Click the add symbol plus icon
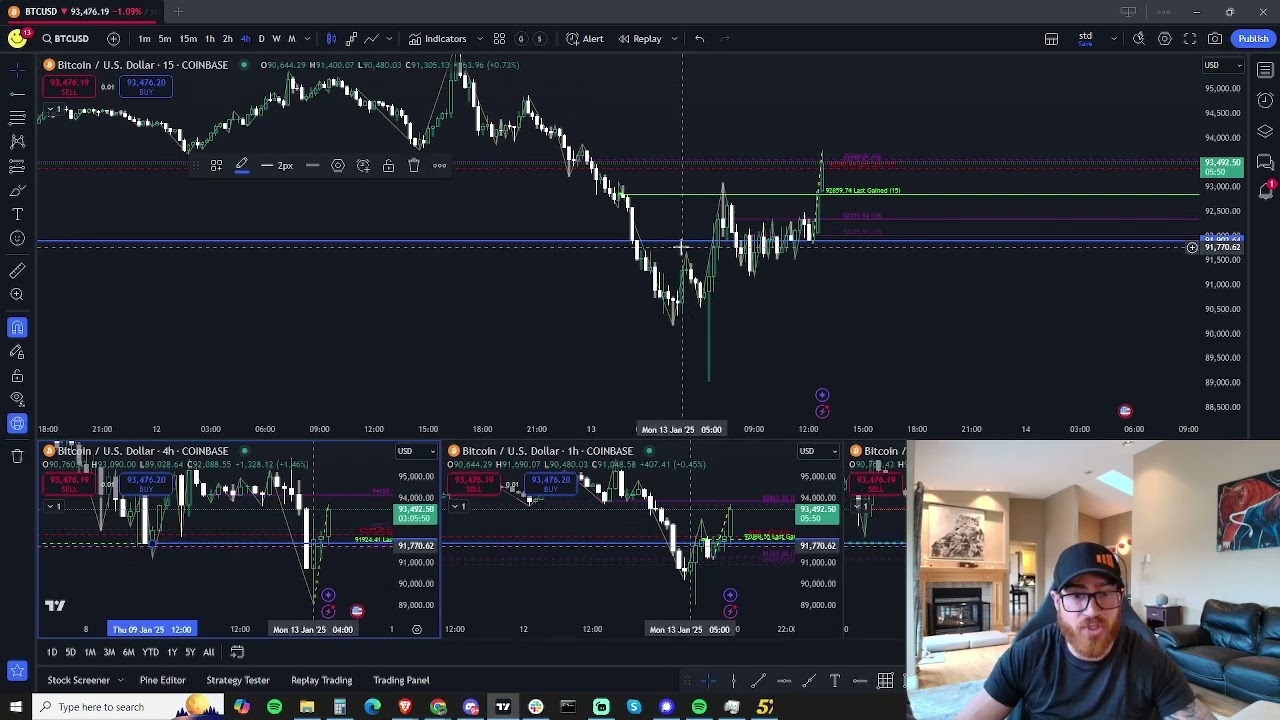 [113, 39]
